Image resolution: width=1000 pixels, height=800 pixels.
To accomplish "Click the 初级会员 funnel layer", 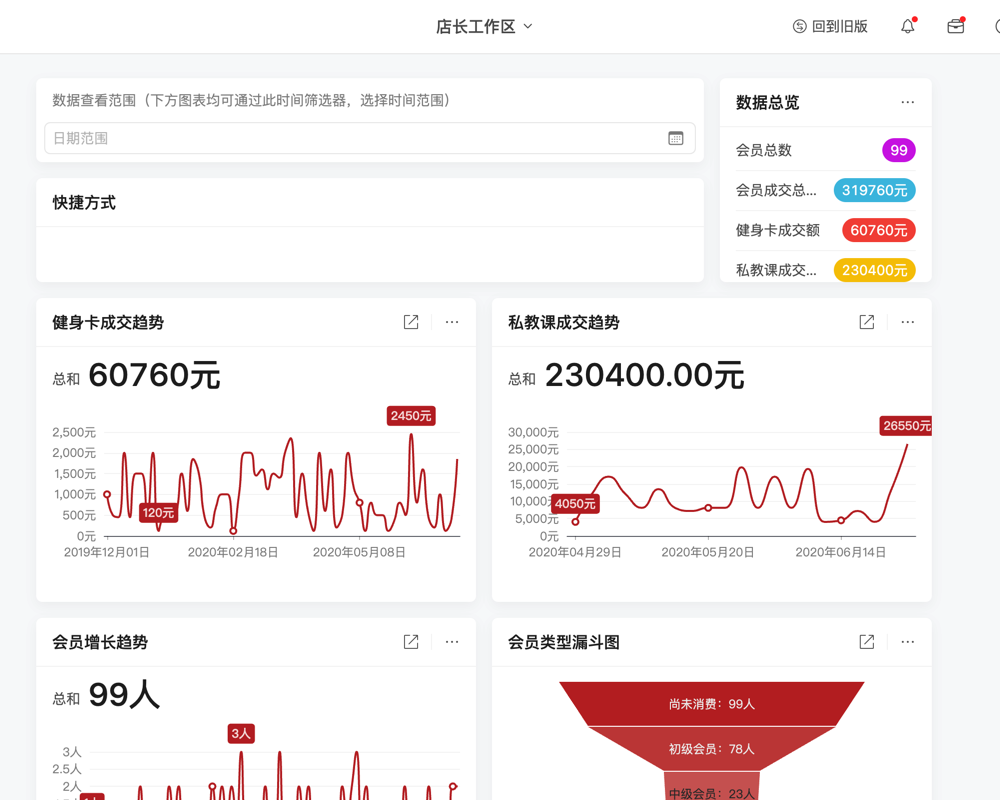I will 711,747.
